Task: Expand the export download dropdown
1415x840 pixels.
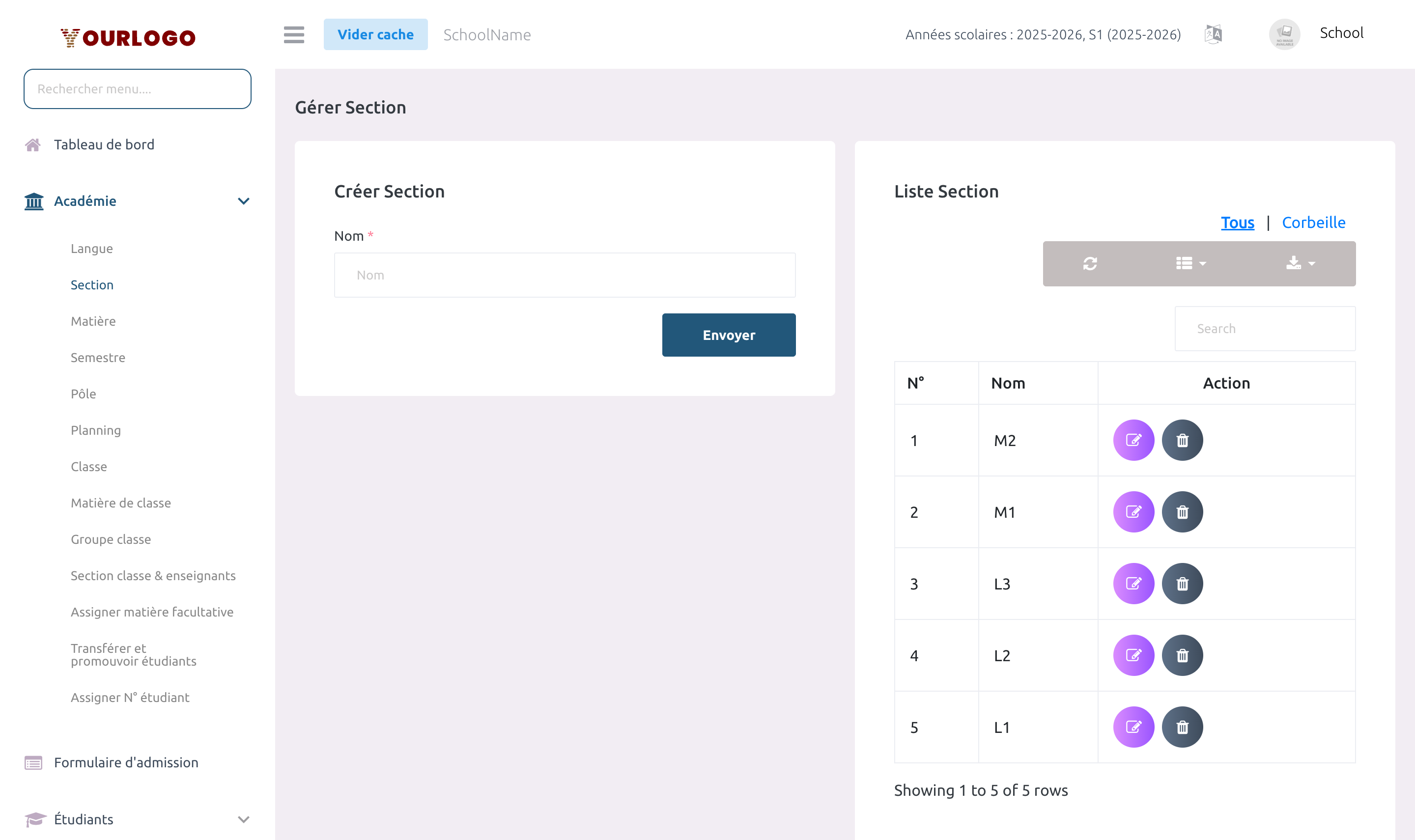Action: (x=1300, y=263)
